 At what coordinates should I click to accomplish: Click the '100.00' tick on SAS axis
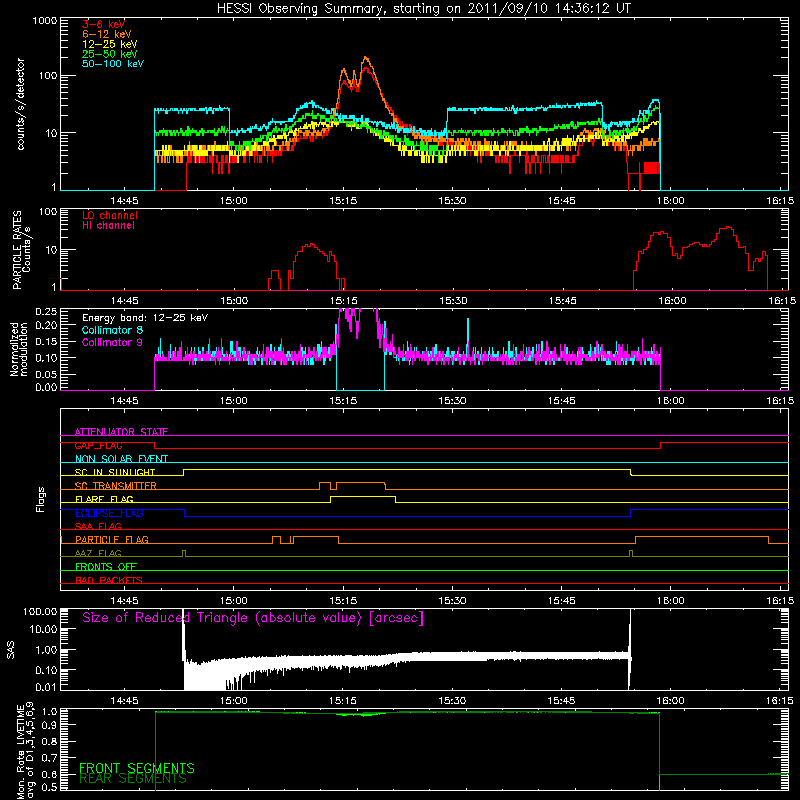click(40, 611)
